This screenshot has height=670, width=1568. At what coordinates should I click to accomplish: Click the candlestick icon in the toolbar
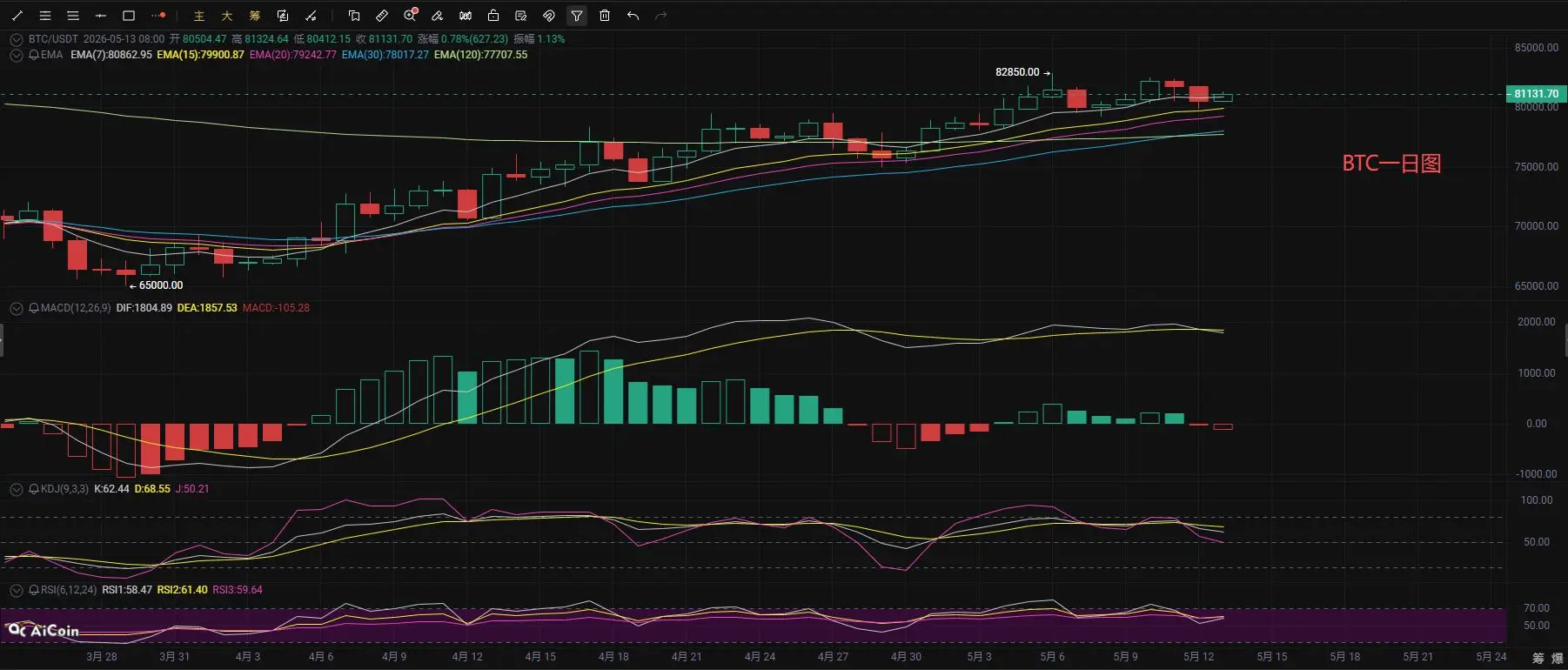pos(466,16)
